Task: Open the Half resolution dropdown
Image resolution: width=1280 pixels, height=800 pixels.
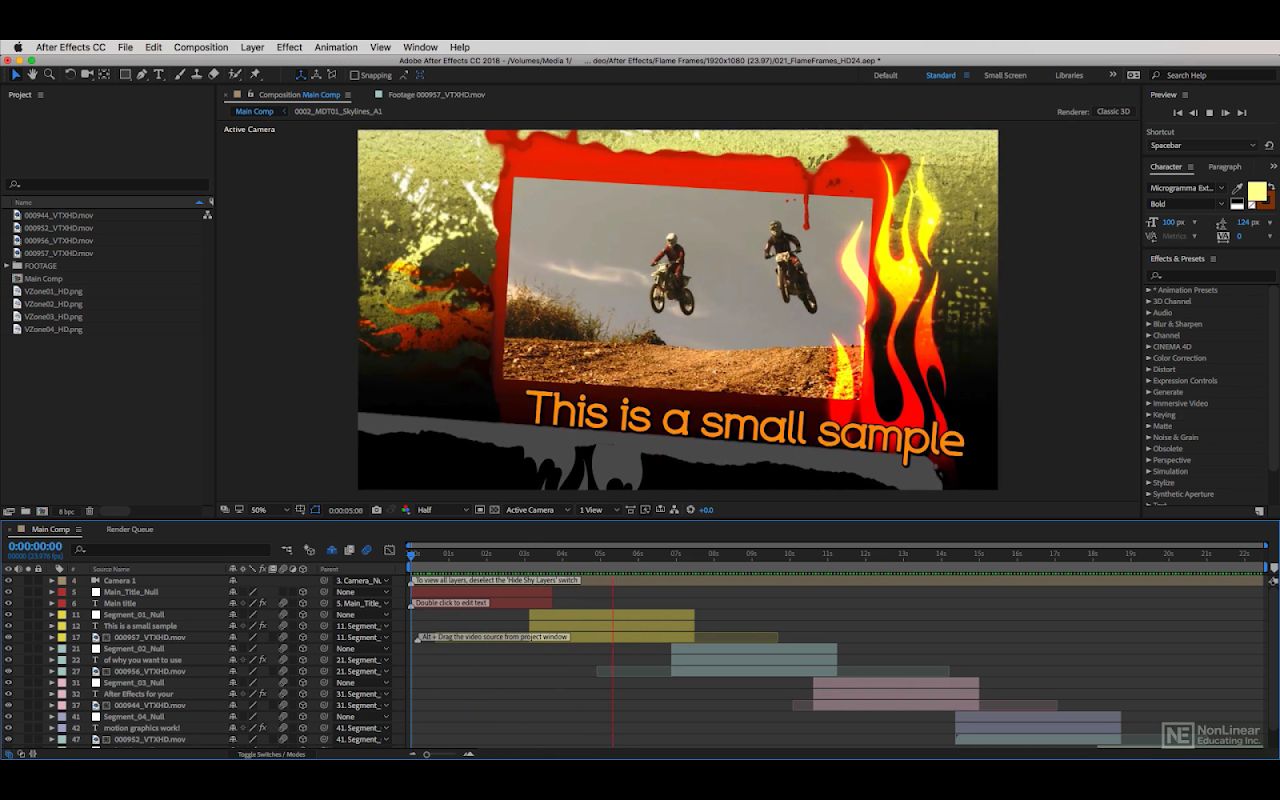Action: (442, 510)
